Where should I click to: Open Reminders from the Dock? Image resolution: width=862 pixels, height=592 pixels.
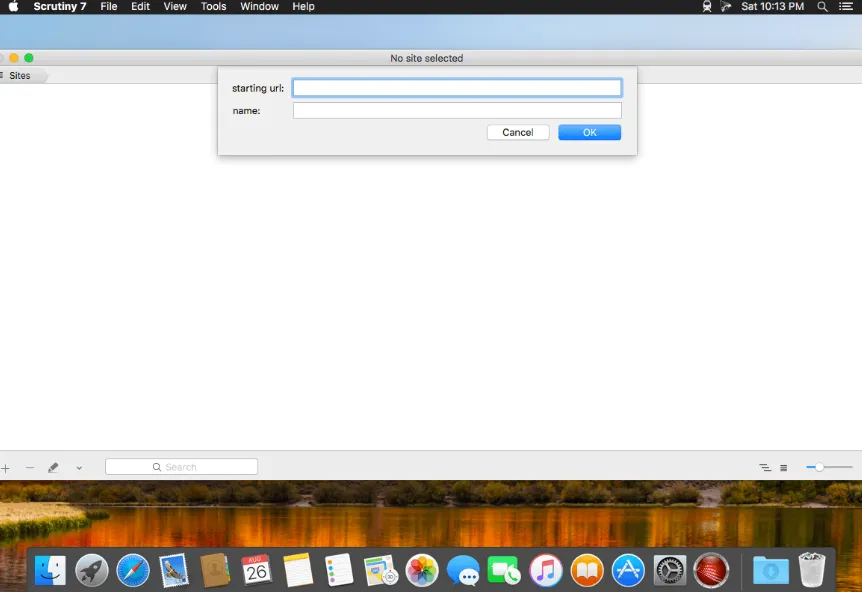coord(339,570)
